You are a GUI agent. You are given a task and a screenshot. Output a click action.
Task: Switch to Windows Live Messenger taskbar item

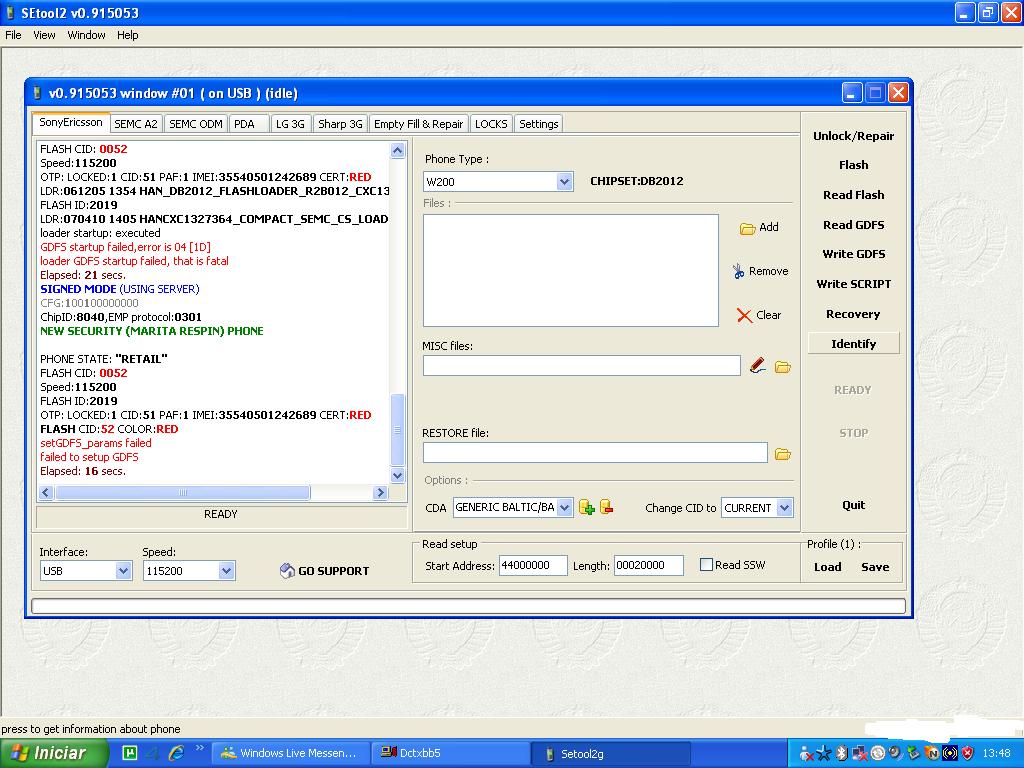pos(291,753)
